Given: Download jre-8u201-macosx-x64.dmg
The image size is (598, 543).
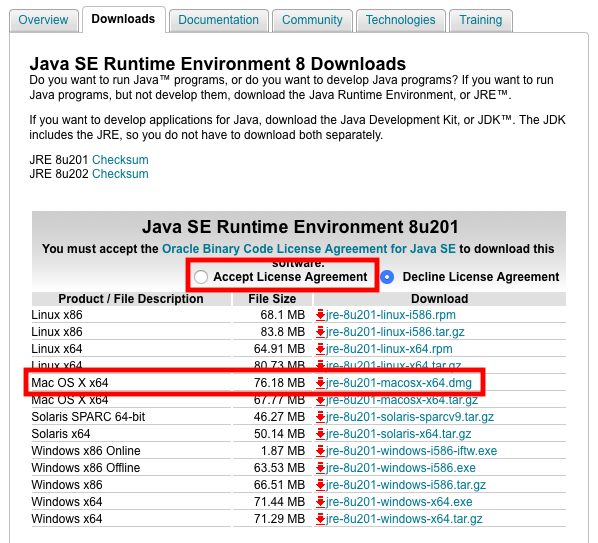Looking at the screenshot, I should (399, 383).
